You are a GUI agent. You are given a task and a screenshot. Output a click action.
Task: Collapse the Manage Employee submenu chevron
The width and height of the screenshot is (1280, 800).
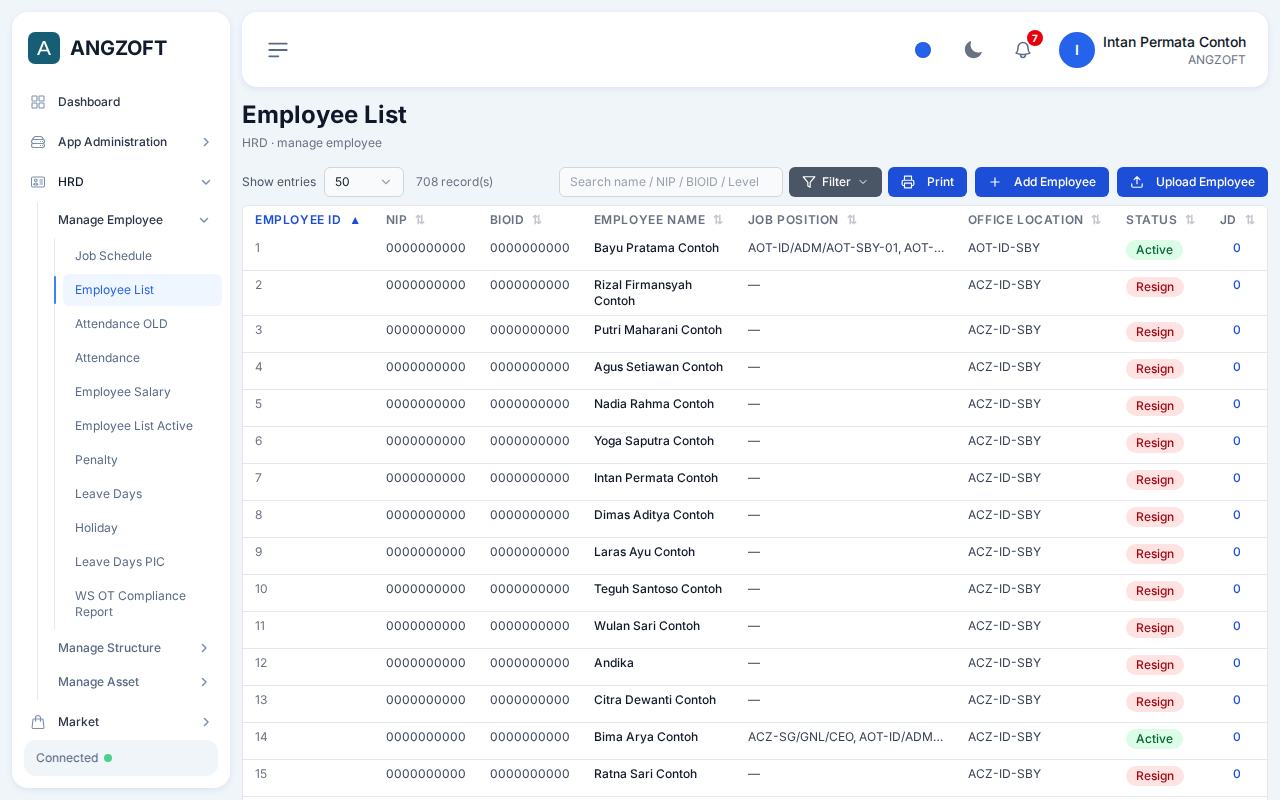coord(204,220)
